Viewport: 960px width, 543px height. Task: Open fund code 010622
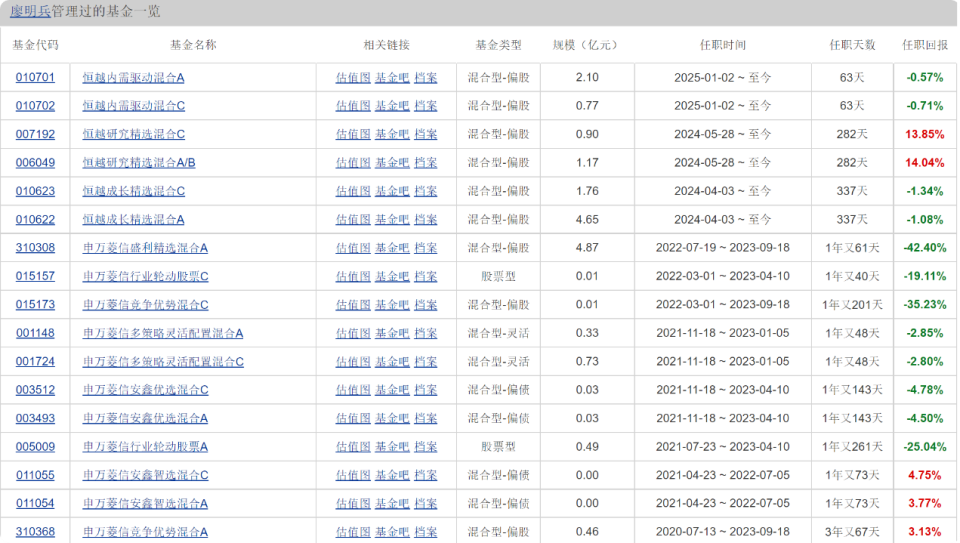coord(35,219)
